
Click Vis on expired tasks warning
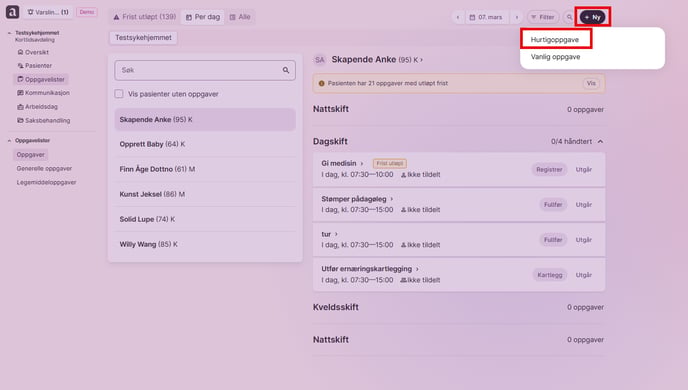click(x=591, y=83)
